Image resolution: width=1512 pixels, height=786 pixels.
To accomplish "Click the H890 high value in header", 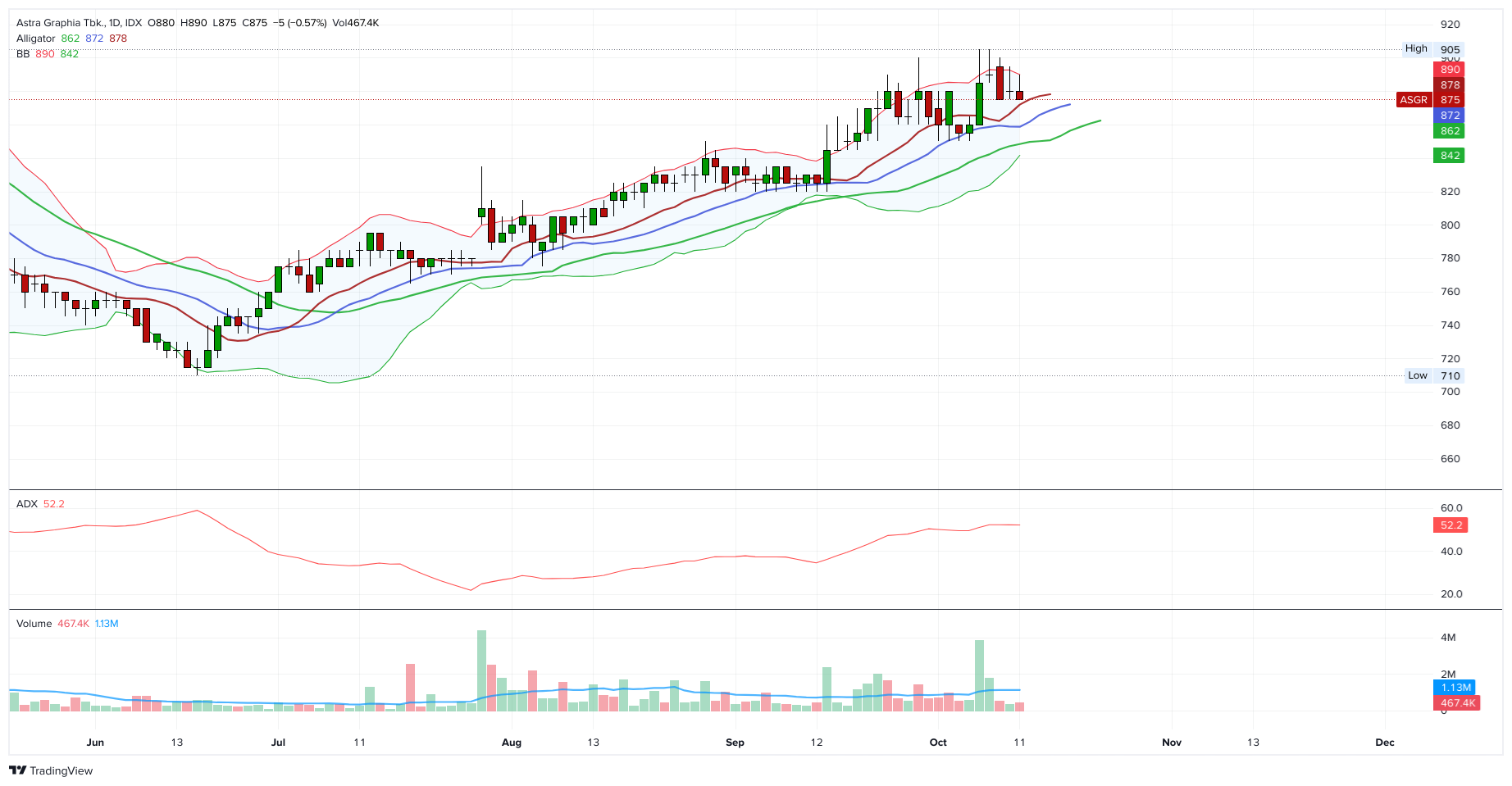I will coord(194,23).
